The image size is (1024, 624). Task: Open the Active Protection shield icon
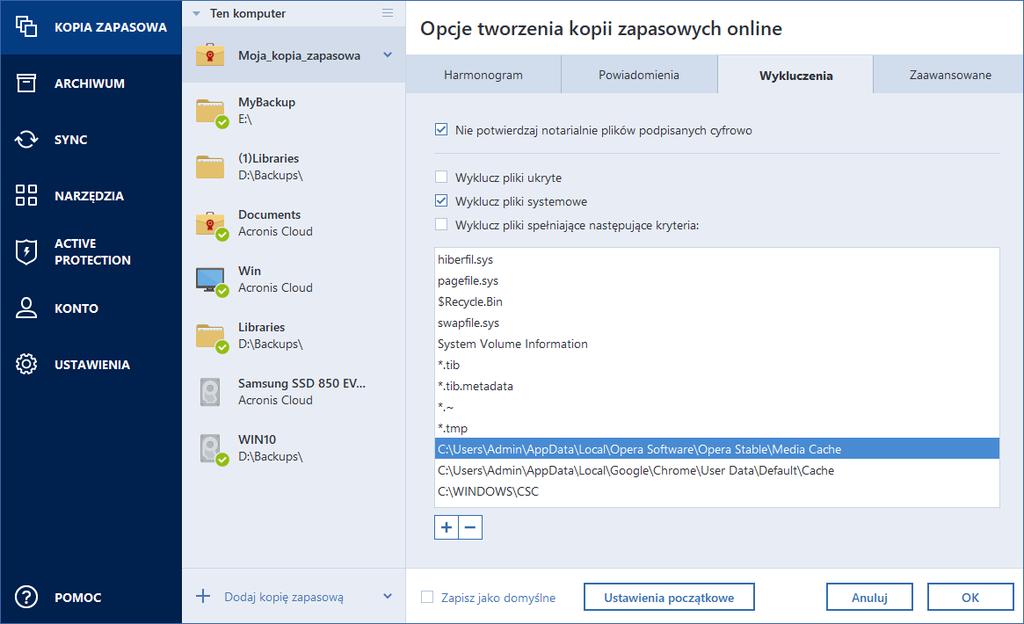click(x=26, y=251)
